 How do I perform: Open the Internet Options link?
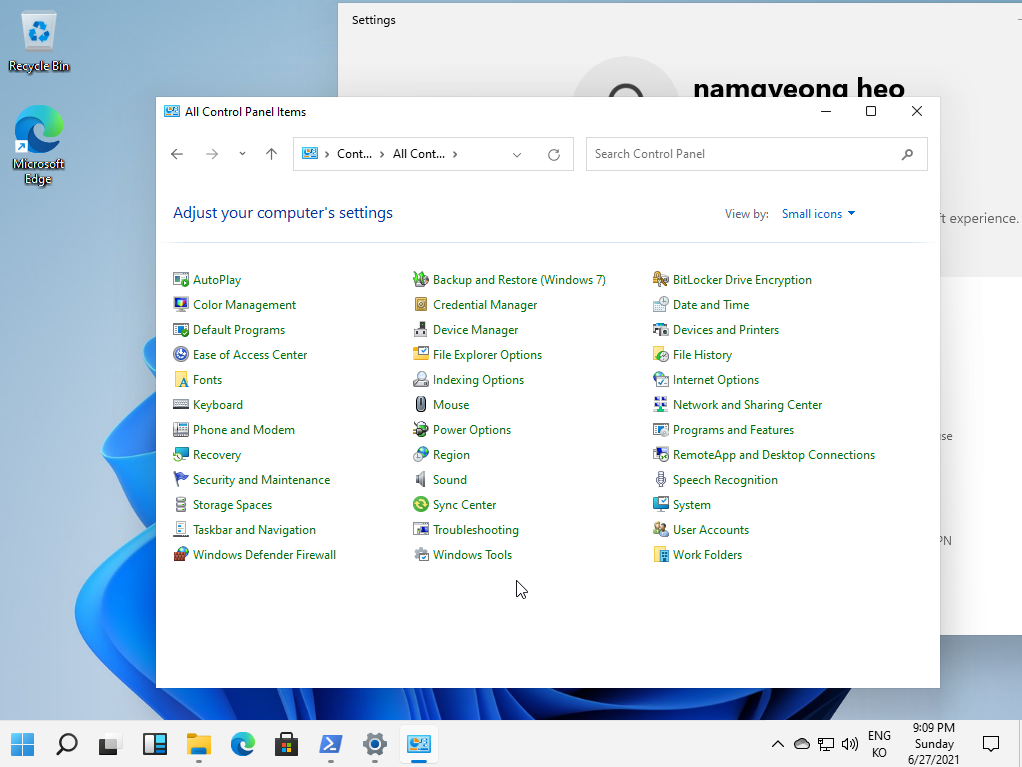tap(716, 379)
